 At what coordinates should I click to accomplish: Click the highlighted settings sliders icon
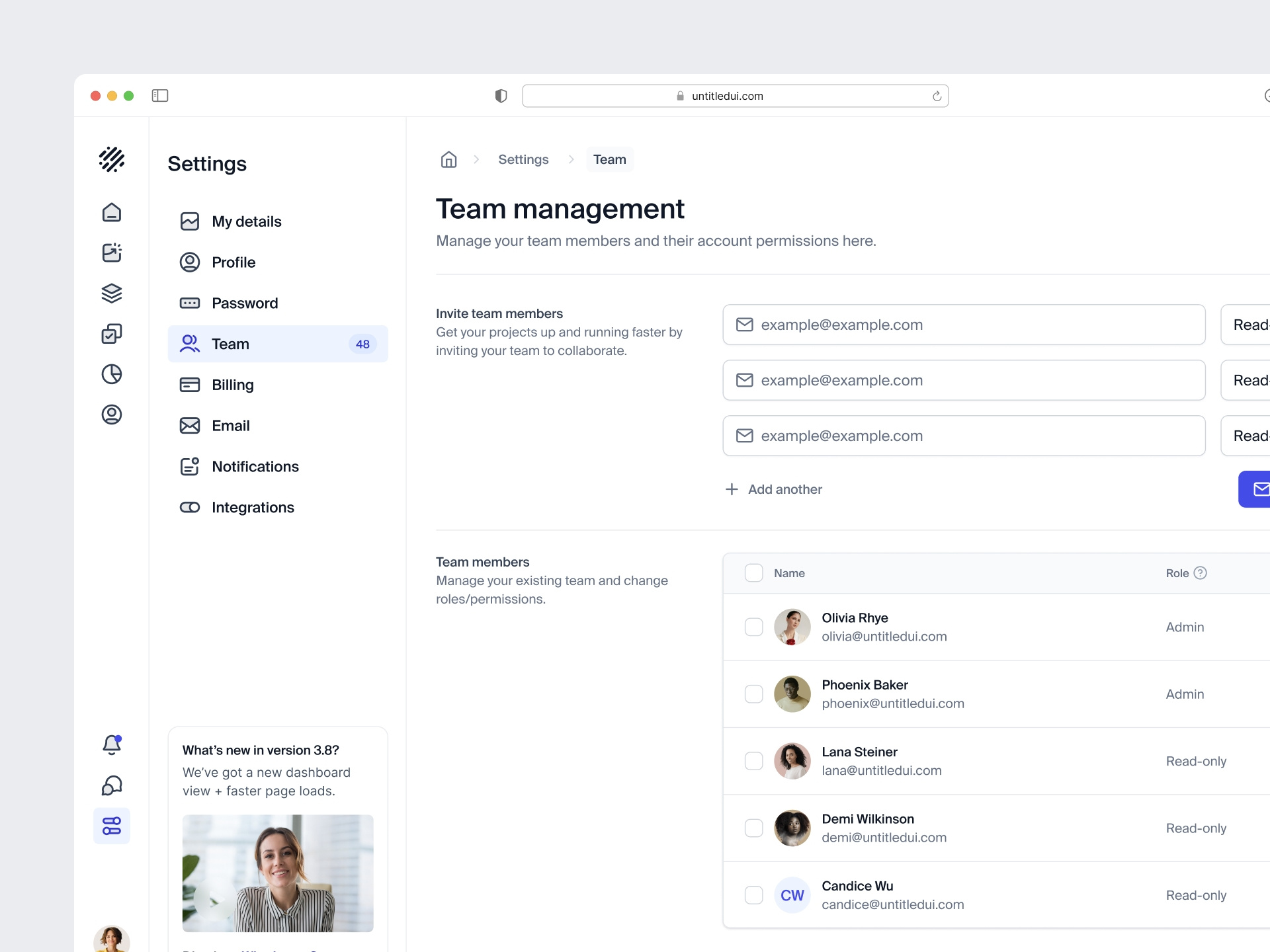click(x=112, y=826)
